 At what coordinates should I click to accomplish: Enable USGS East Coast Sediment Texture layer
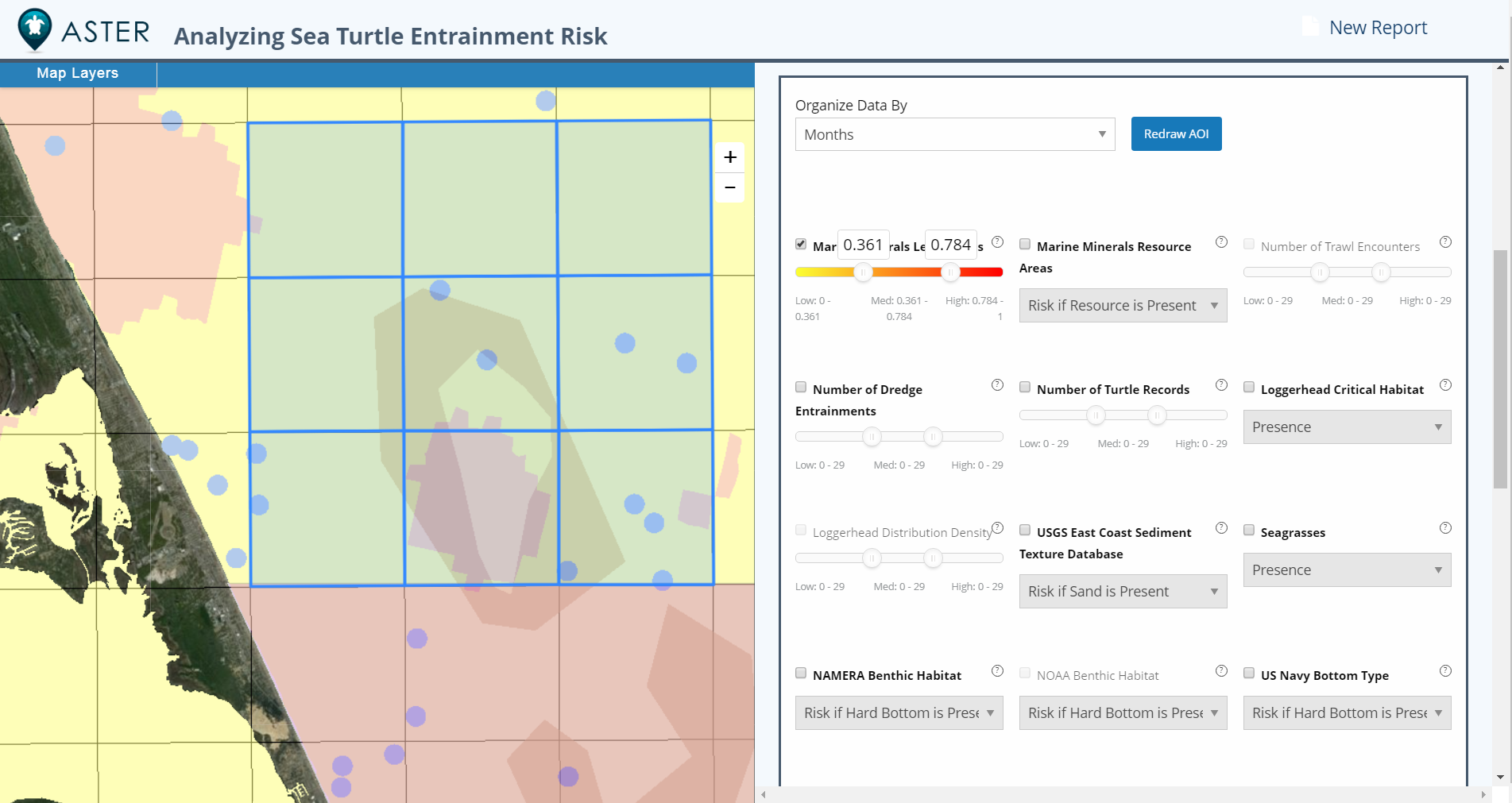(1025, 531)
